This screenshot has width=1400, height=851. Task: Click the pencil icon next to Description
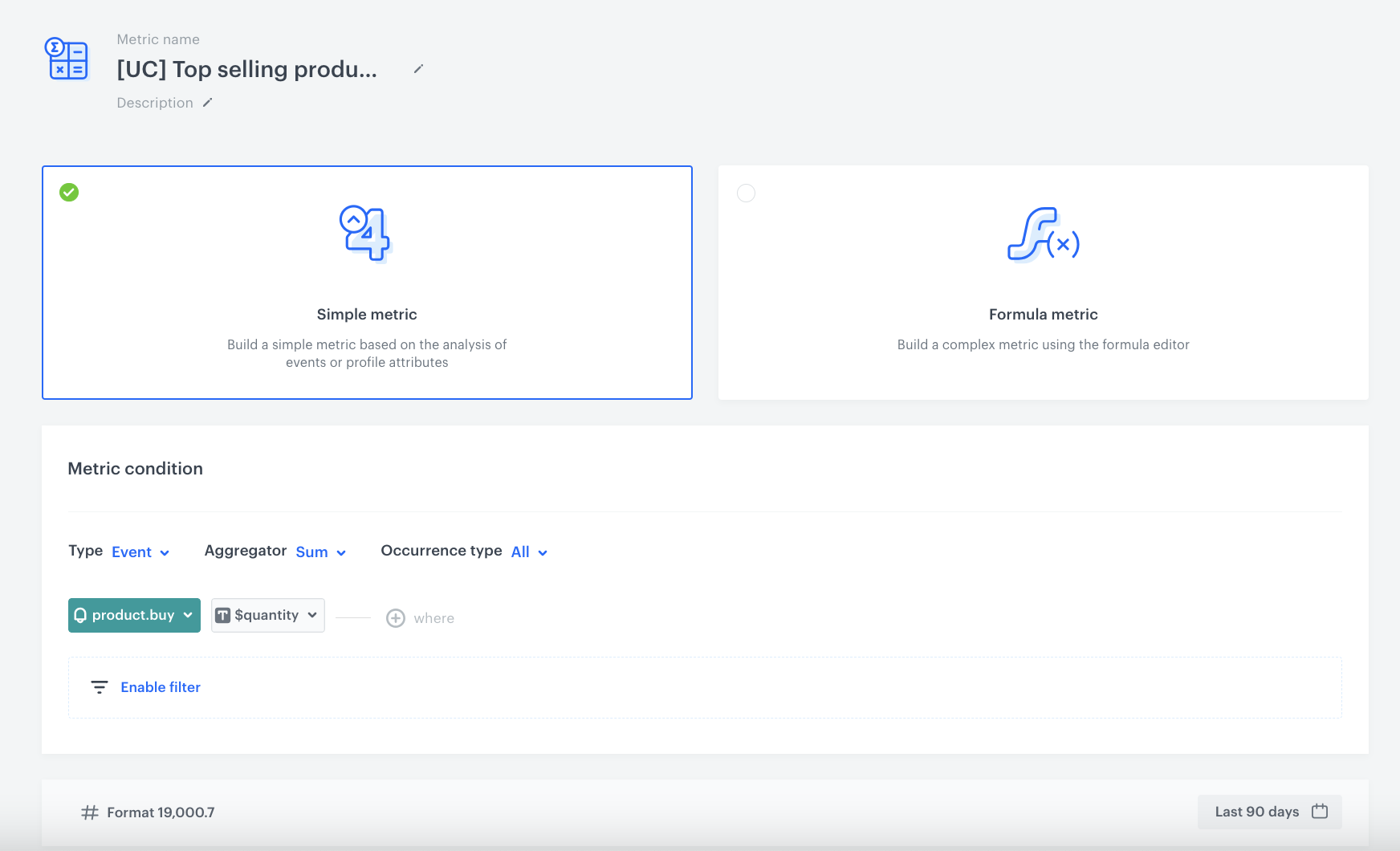[x=207, y=103]
